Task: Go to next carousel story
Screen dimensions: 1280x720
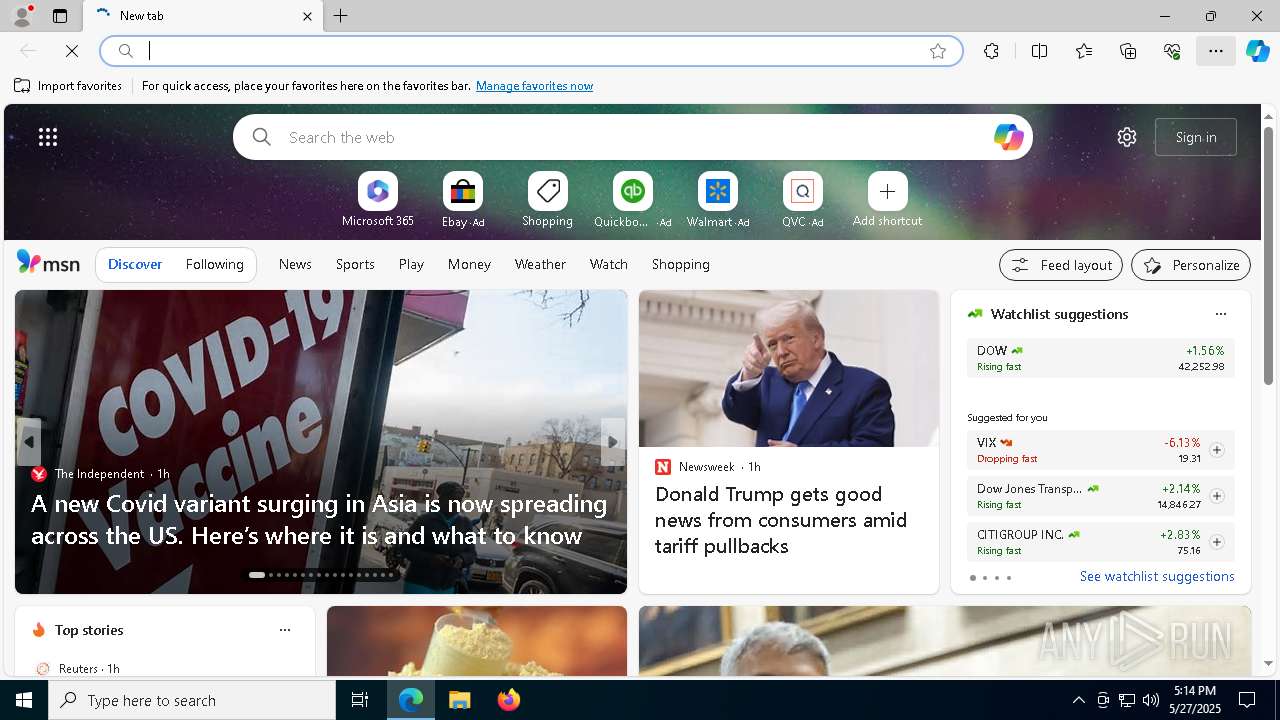Action: (x=612, y=442)
